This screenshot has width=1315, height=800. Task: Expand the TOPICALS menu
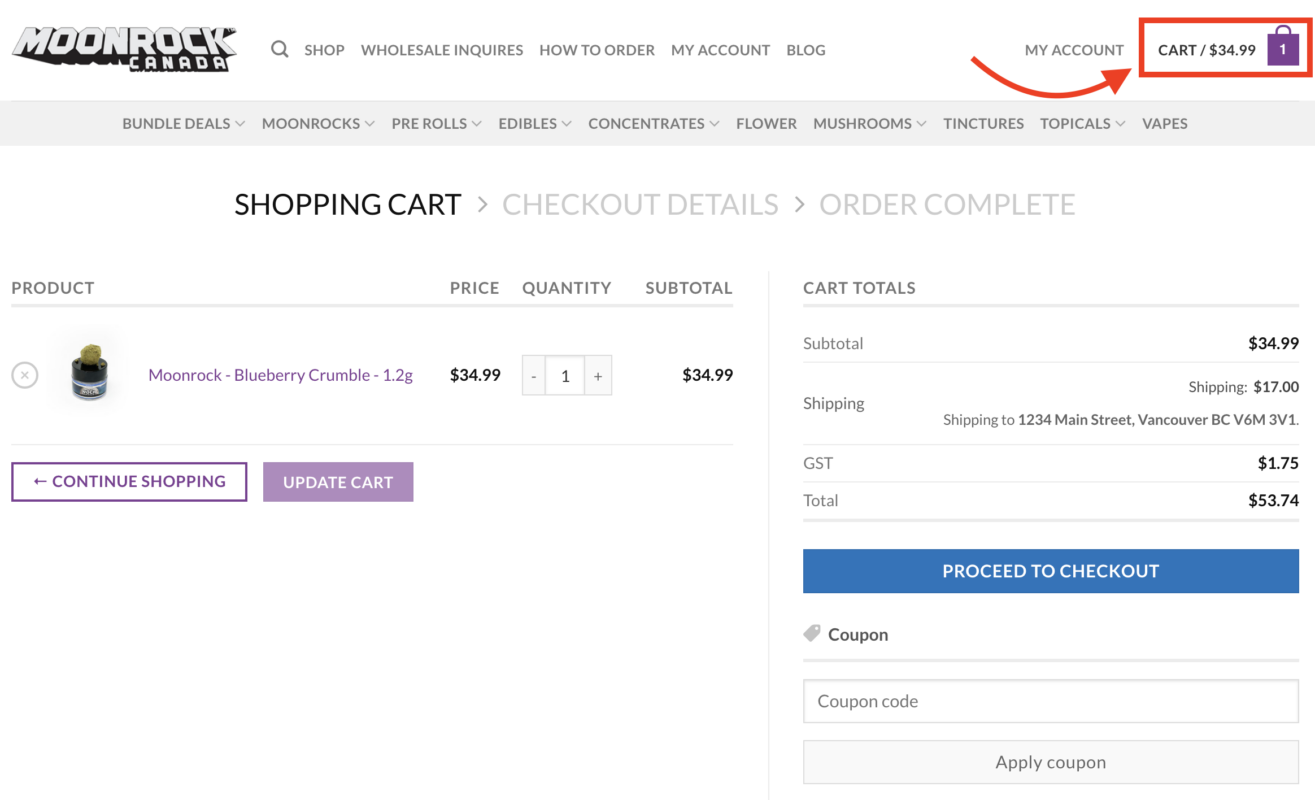(x=1075, y=123)
